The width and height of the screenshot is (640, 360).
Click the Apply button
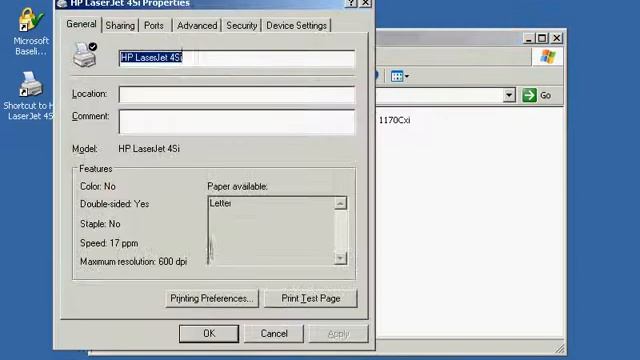(x=338, y=333)
